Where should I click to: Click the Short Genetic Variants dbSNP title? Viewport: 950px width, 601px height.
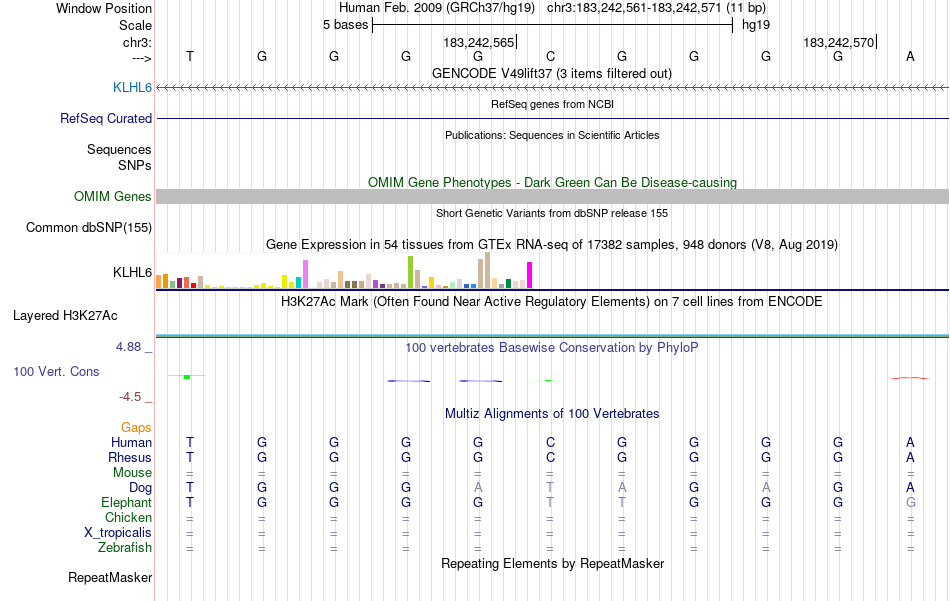(552, 213)
